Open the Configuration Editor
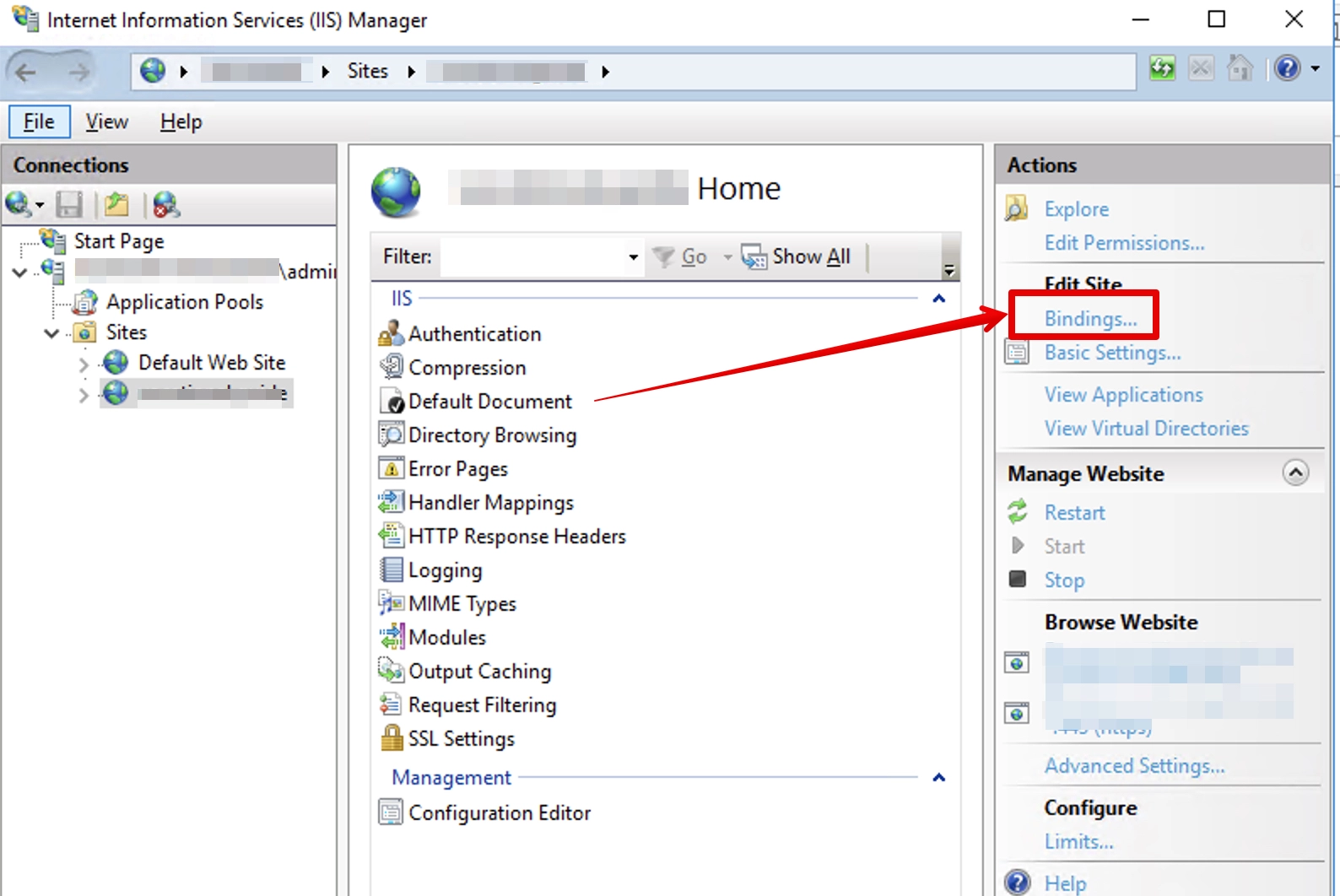 [x=499, y=813]
